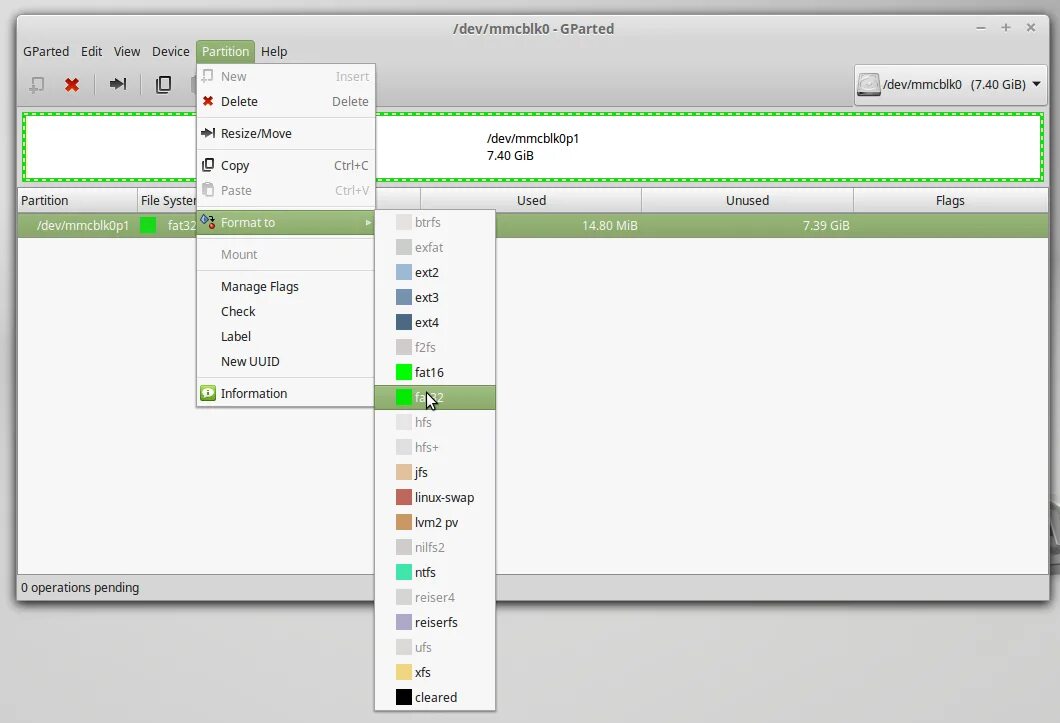
Task: Select New UUID in the Partition menu
Action: coord(251,361)
